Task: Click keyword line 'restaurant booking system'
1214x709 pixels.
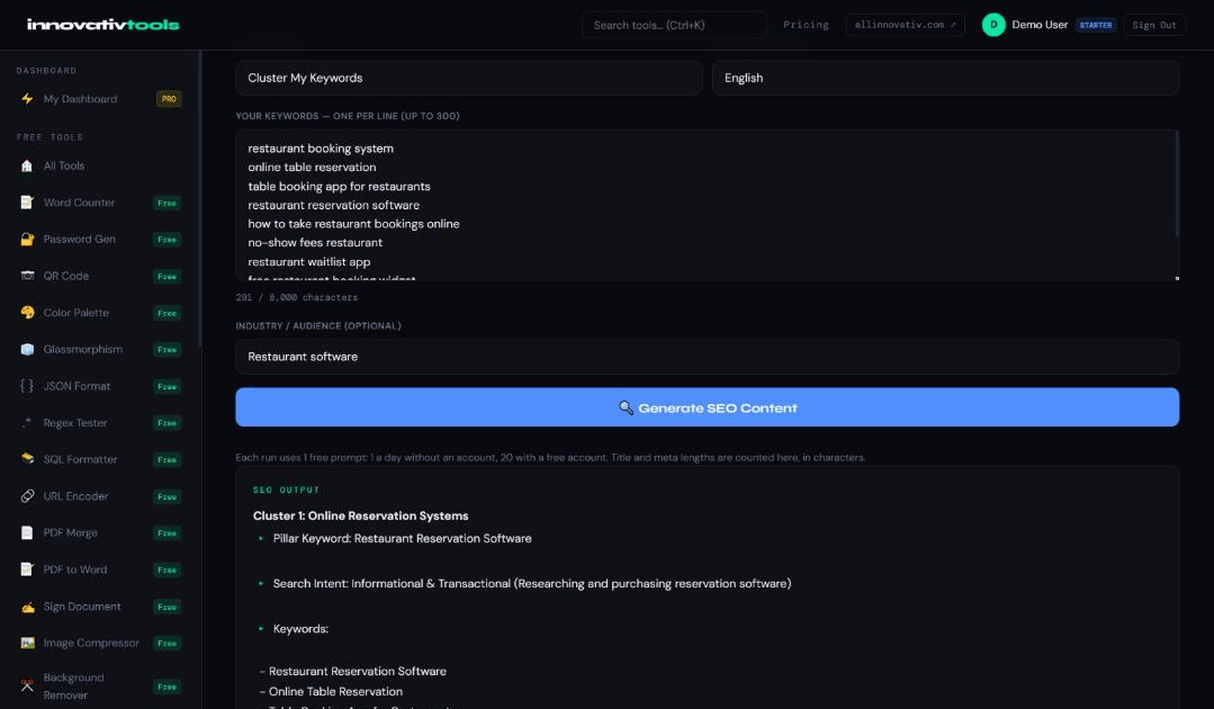Action: [x=321, y=148]
